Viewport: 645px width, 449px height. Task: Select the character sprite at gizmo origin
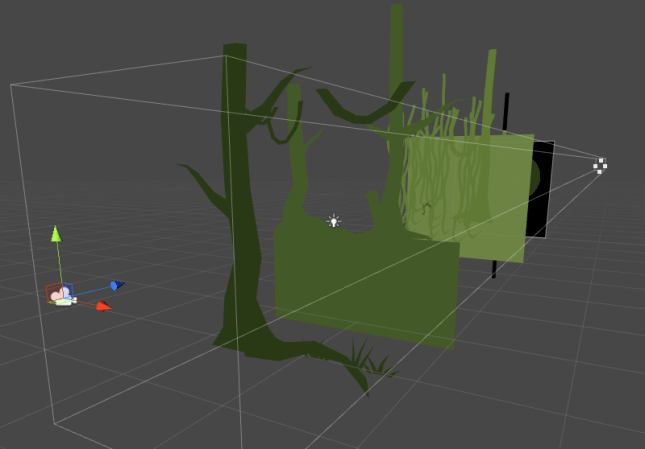(62, 295)
